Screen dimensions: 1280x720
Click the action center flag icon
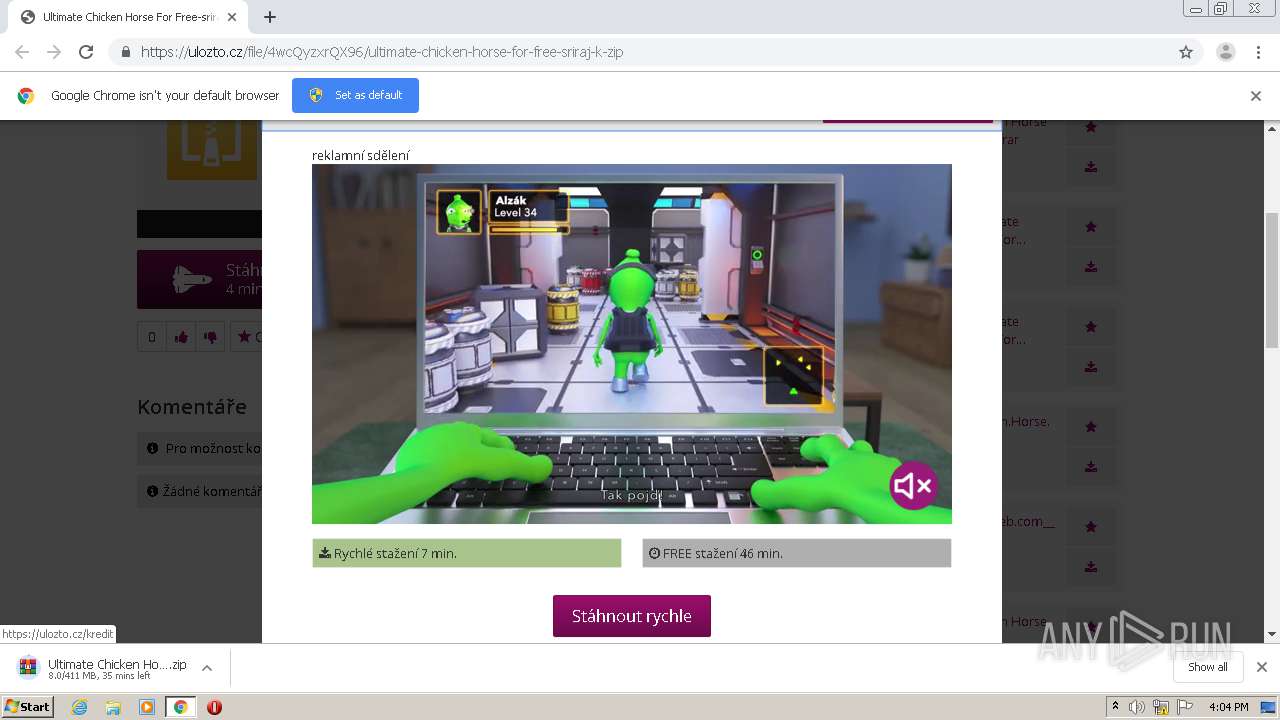pyautogui.click(x=1185, y=707)
